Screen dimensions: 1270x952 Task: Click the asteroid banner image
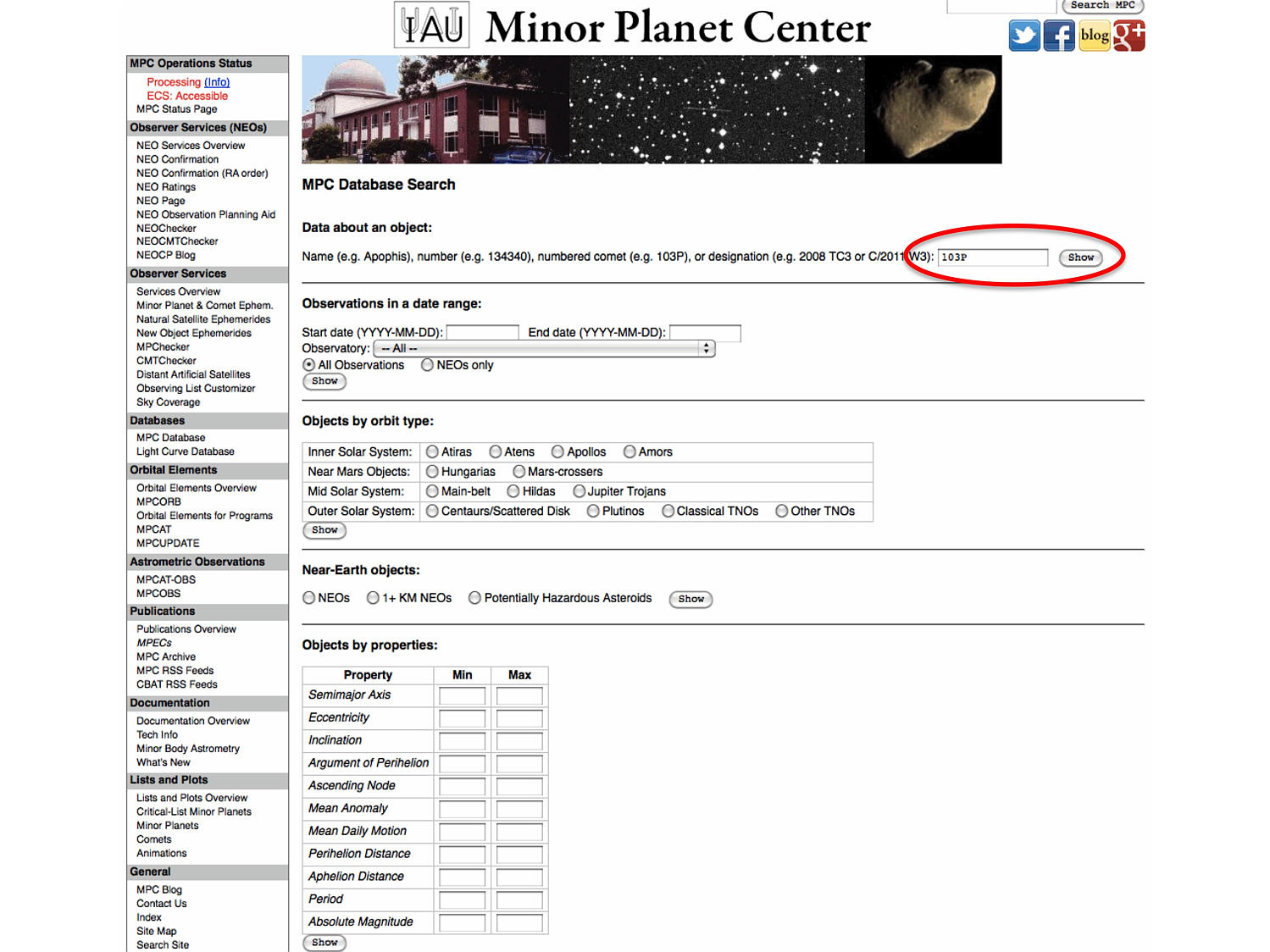coord(933,109)
